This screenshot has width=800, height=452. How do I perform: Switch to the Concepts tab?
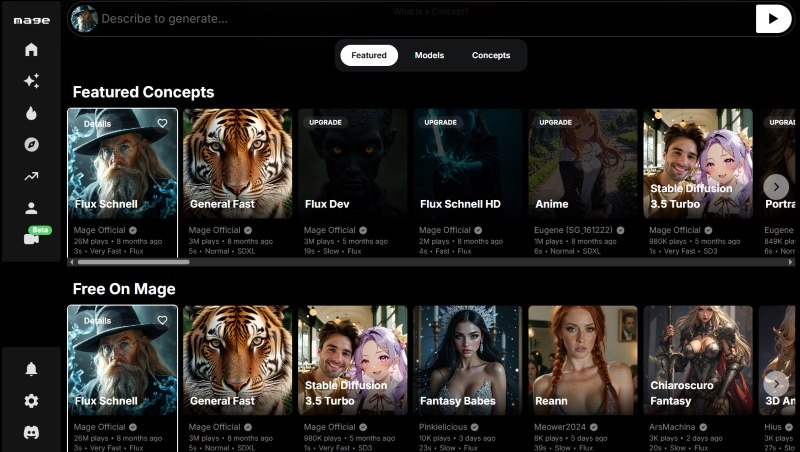click(491, 56)
